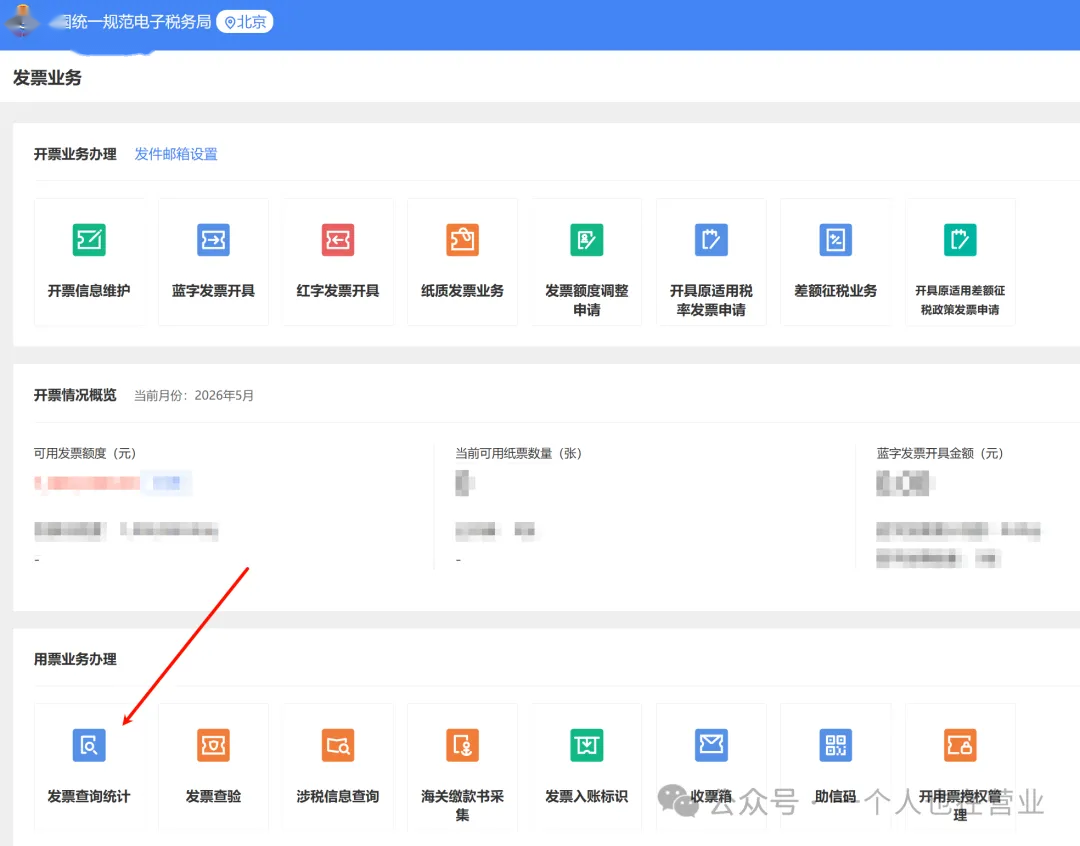Click 蓝字发票开具金额(元) label
1080x846 pixels.
(x=939, y=453)
